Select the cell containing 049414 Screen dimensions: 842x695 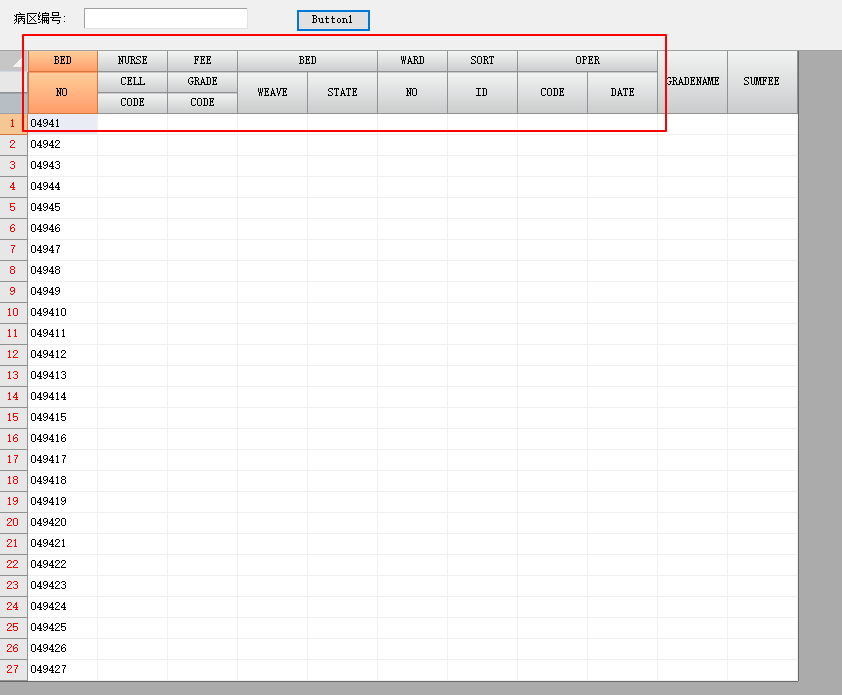(62, 396)
